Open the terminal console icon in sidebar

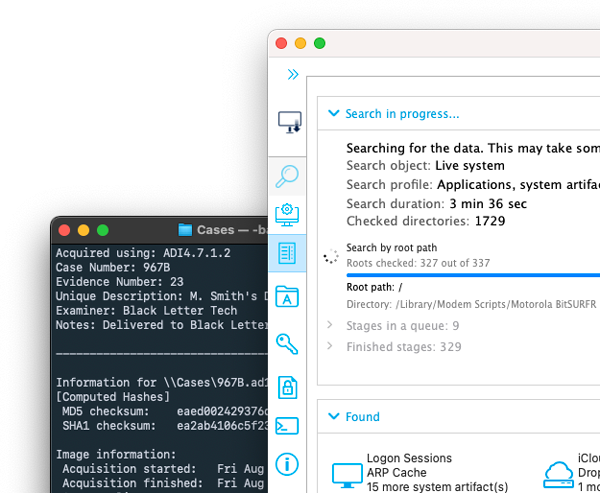(288, 426)
